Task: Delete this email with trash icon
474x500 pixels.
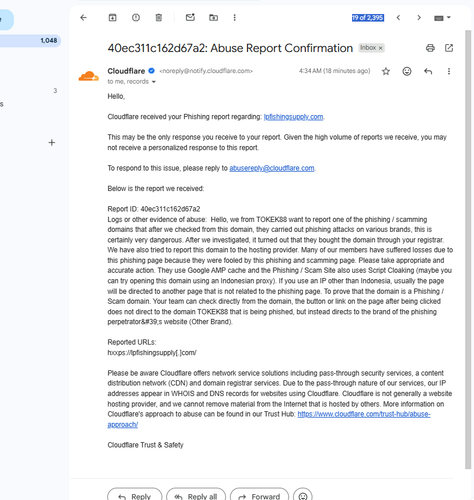Action: point(159,18)
